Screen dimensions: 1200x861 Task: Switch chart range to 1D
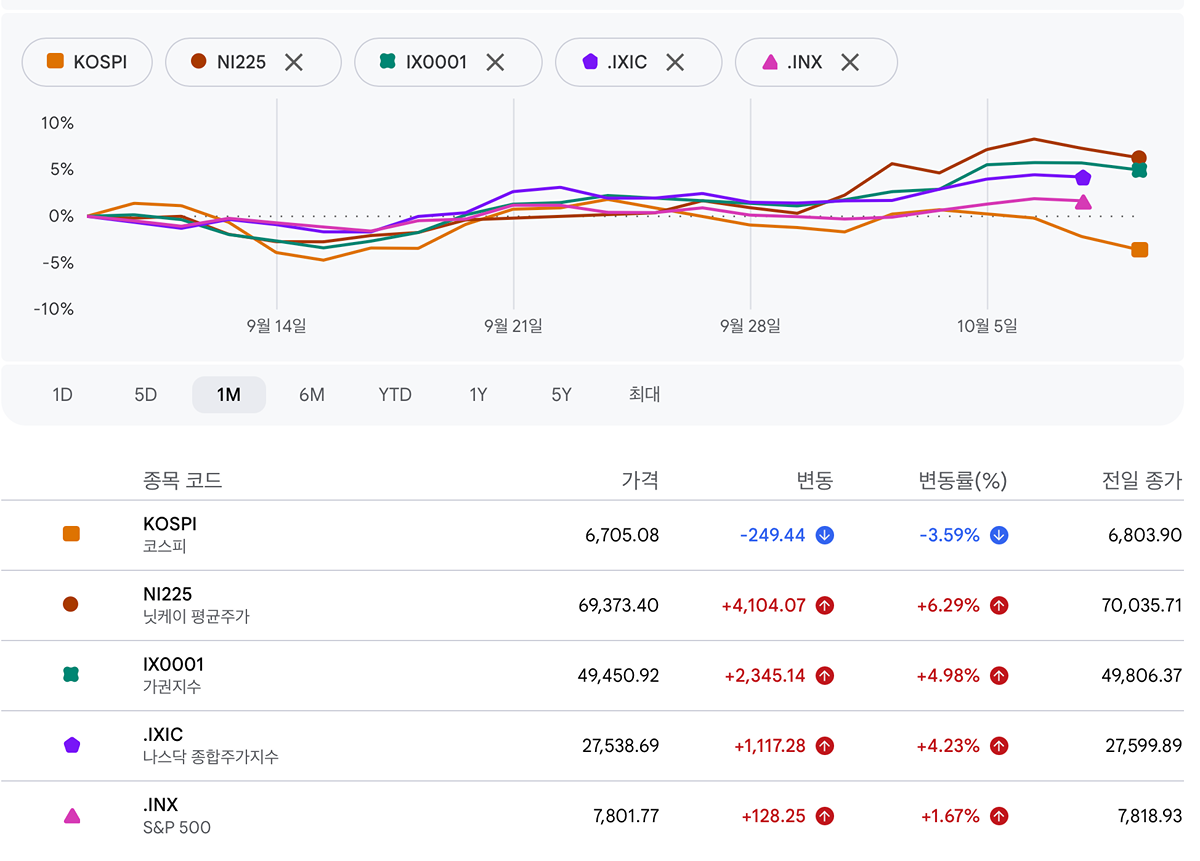pos(63,395)
